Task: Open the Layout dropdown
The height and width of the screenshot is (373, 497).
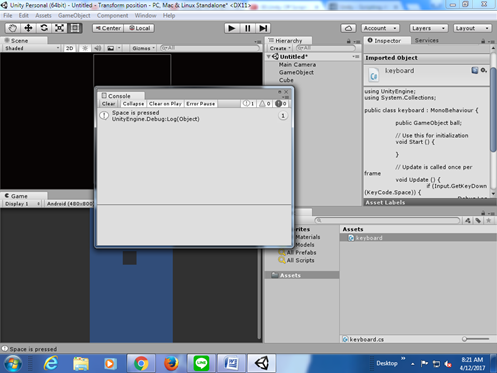Action: [472, 28]
